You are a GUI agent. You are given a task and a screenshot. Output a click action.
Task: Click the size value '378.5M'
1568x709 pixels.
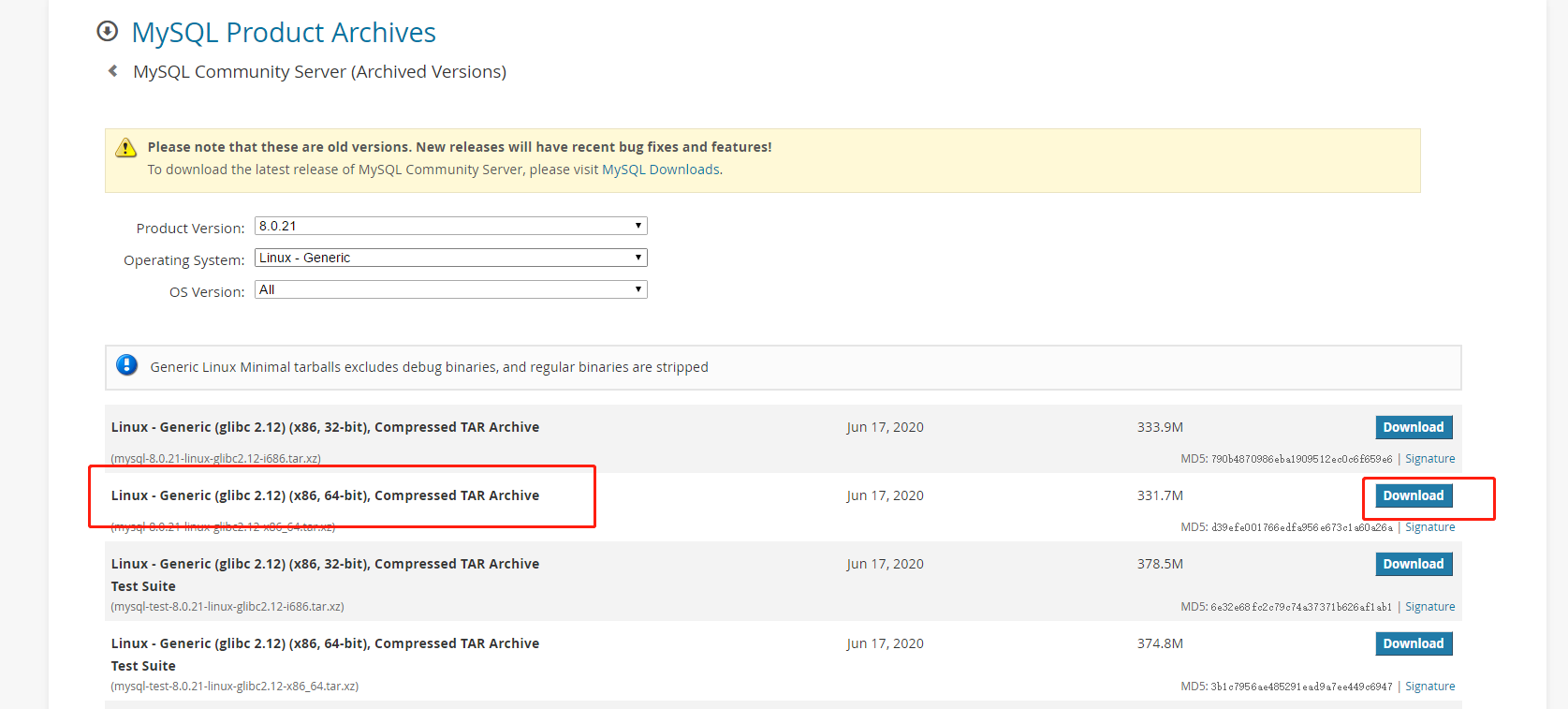[x=1160, y=564]
